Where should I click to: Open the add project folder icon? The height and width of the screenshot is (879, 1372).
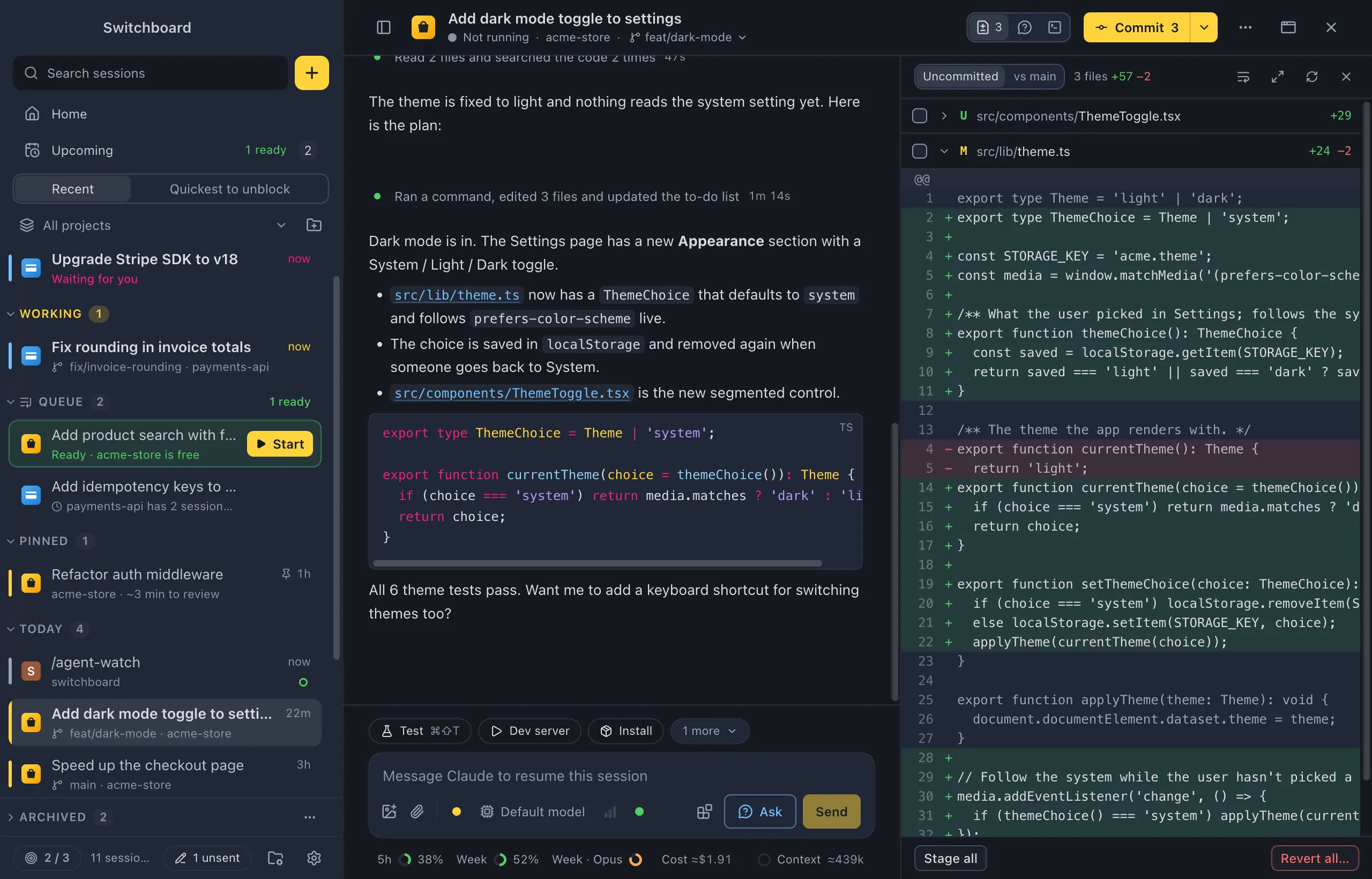pos(314,225)
